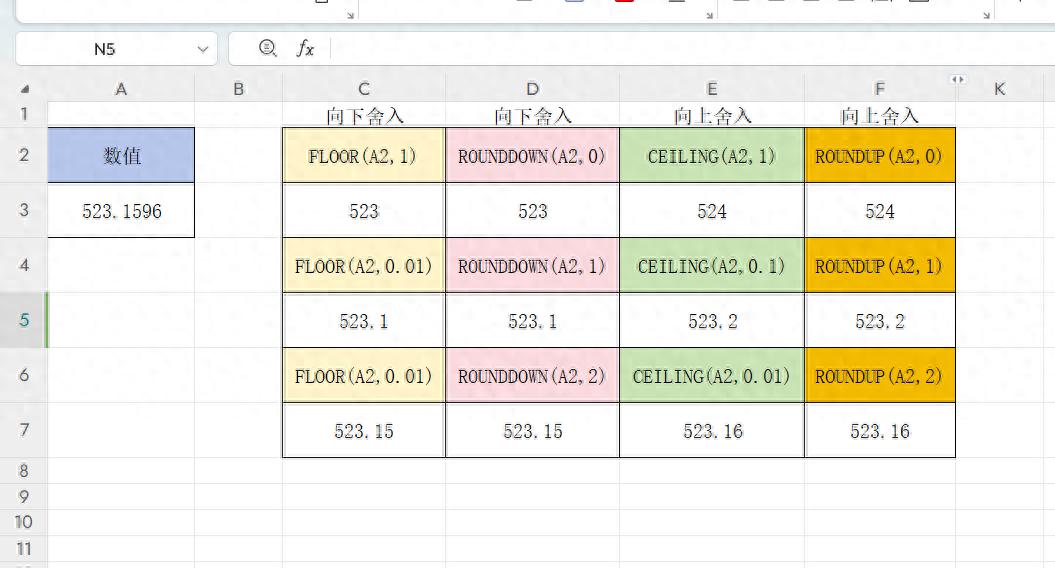Select the ROUNDUP(A2,0) cell
The width and height of the screenshot is (1055, 568).
click(x=879, y=155)
